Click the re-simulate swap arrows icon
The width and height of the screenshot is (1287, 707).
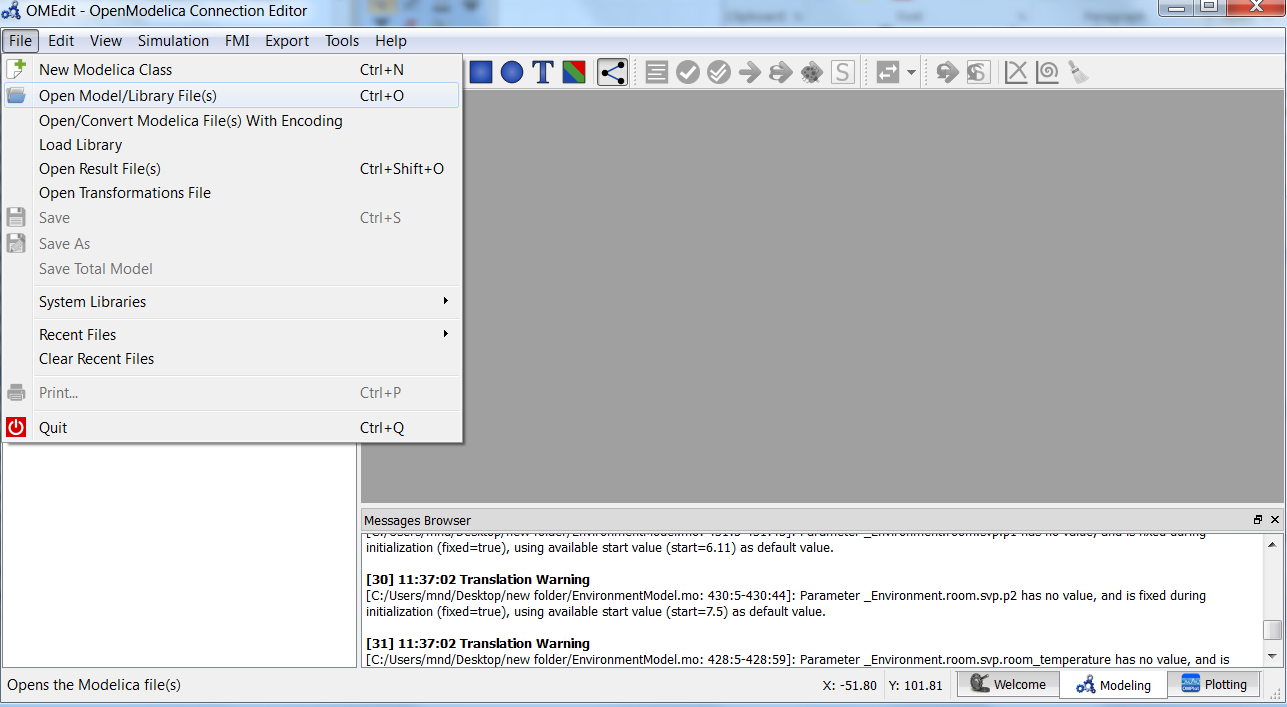(x=887, y=72)
